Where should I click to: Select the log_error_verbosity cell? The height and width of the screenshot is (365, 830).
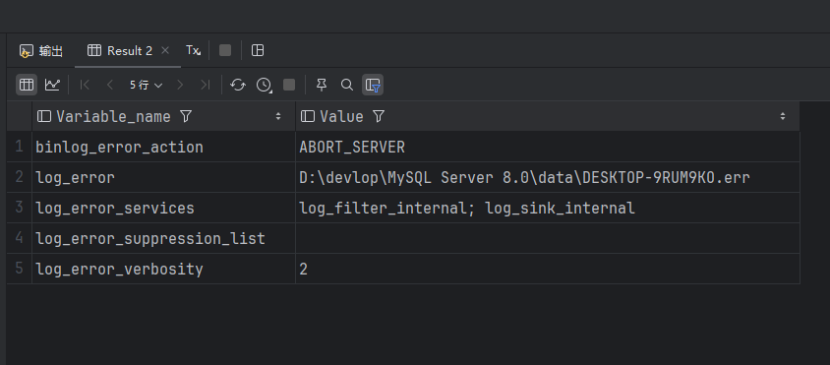click(x=164, y=269)
